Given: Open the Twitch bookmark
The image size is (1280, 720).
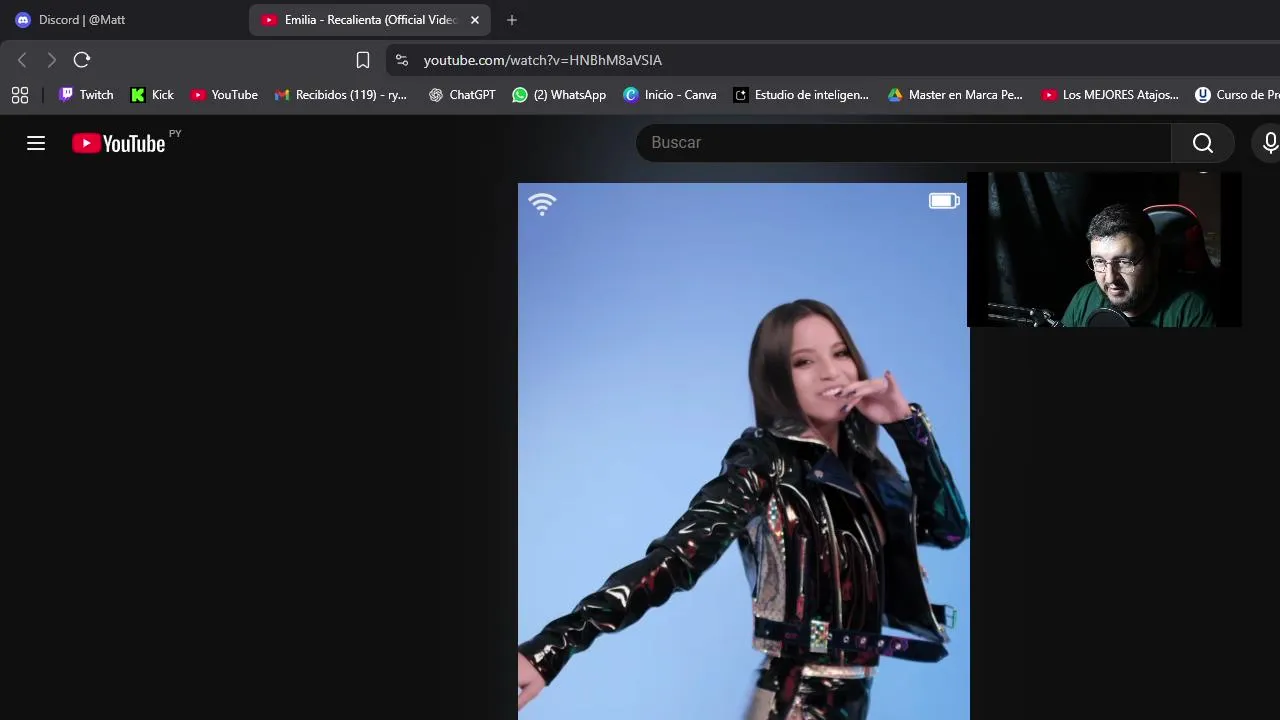Looking at the screenshot, I should click(x=86, y=95).
